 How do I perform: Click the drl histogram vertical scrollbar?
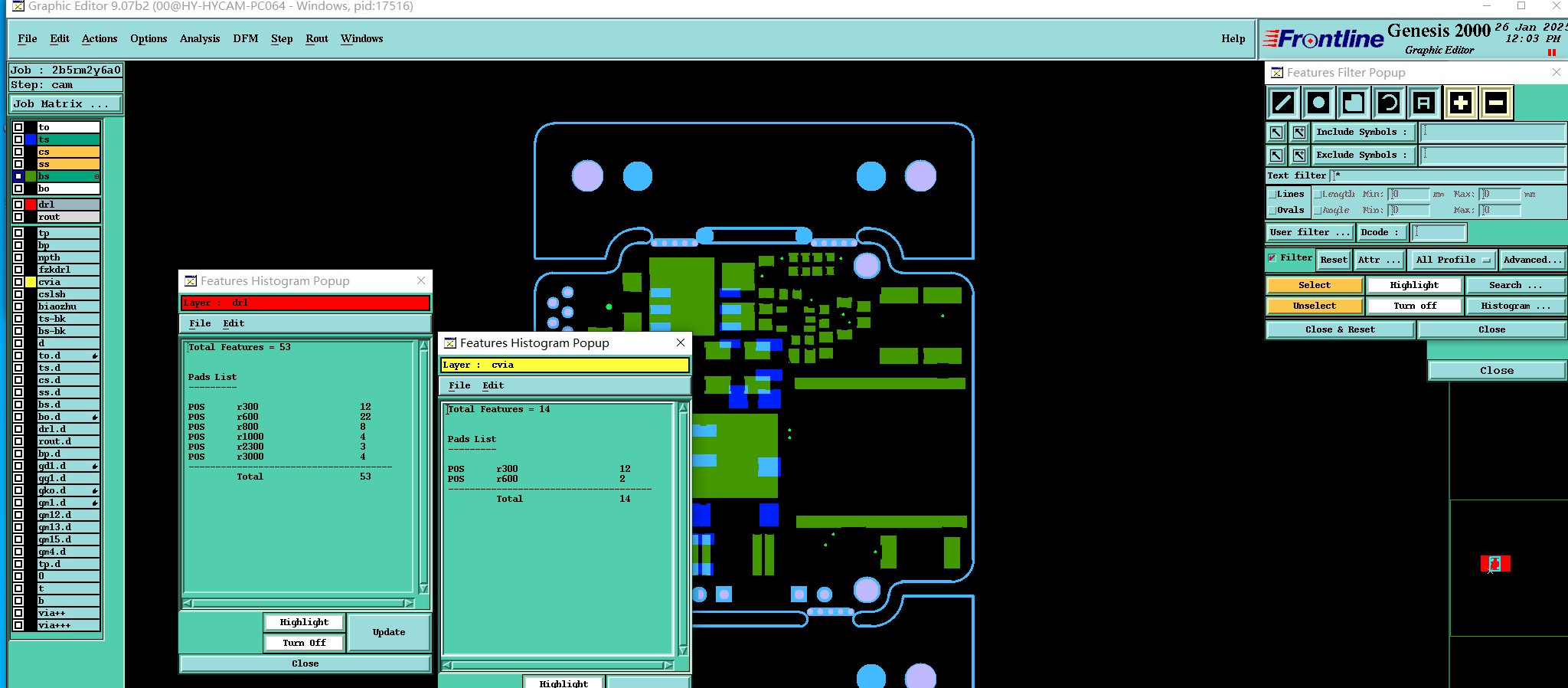[423, 468]
